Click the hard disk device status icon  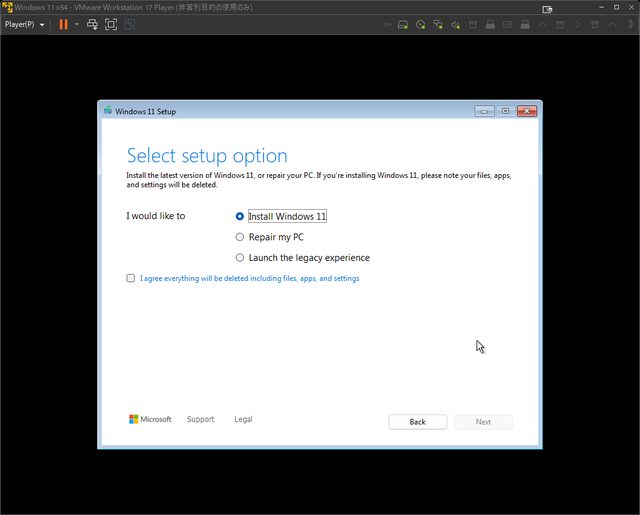tap(403, 24)
